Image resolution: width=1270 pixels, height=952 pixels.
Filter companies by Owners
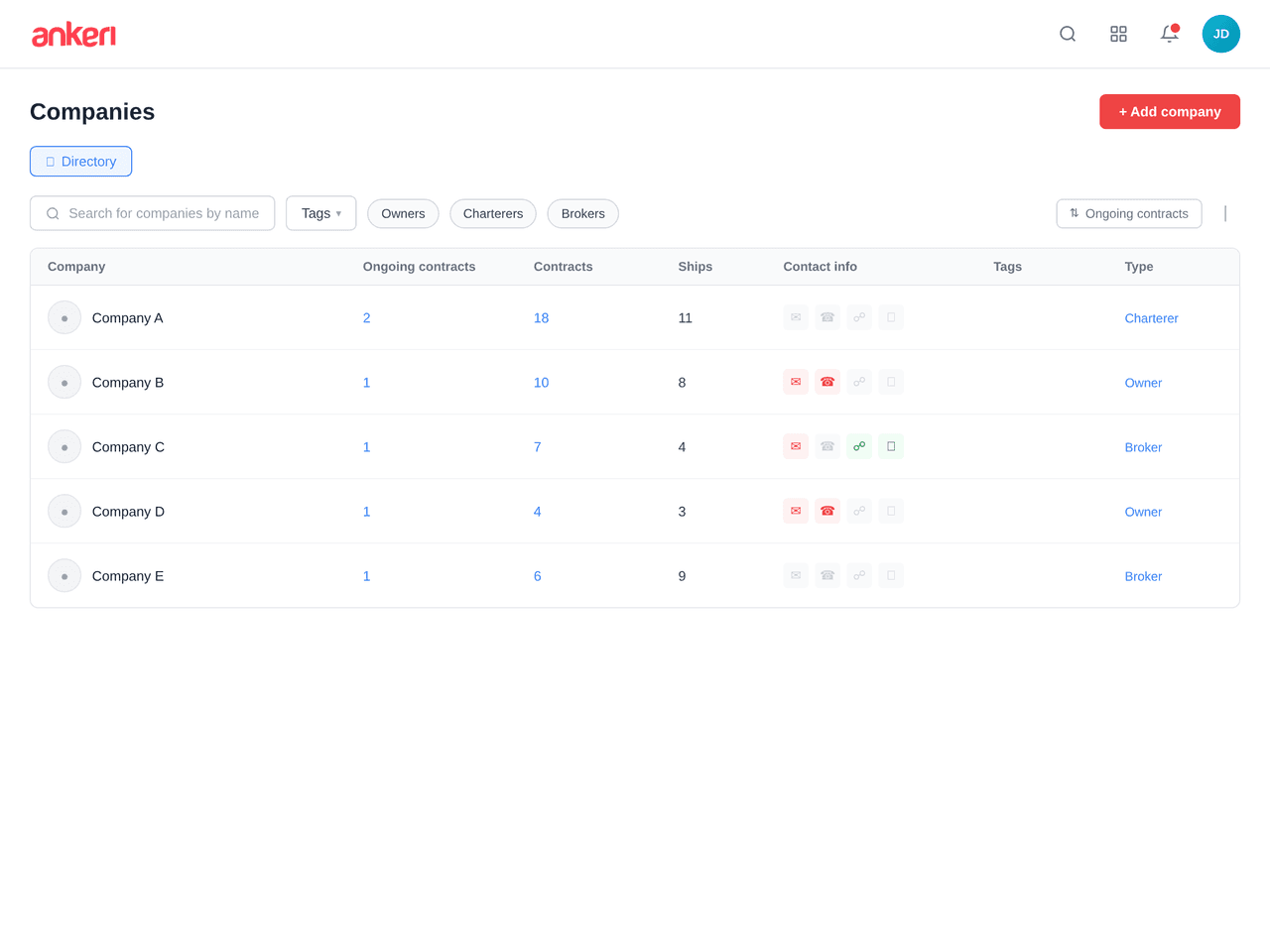pos(403,213)
